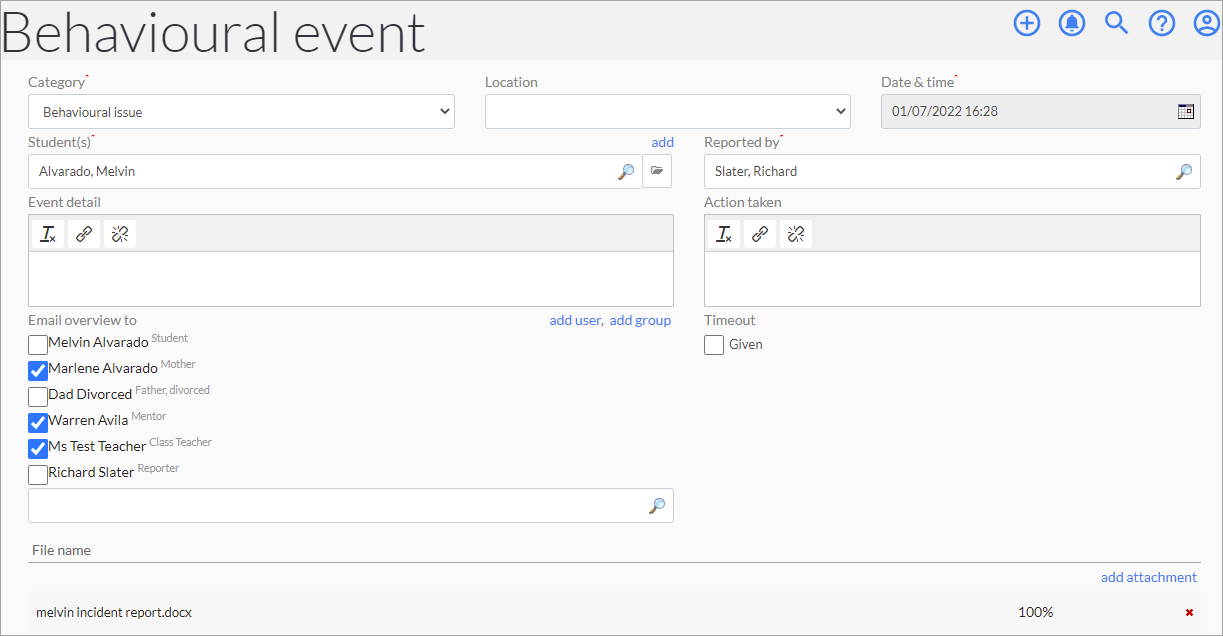Click the folder icon beside Student(s) field

tap(657, 171)
